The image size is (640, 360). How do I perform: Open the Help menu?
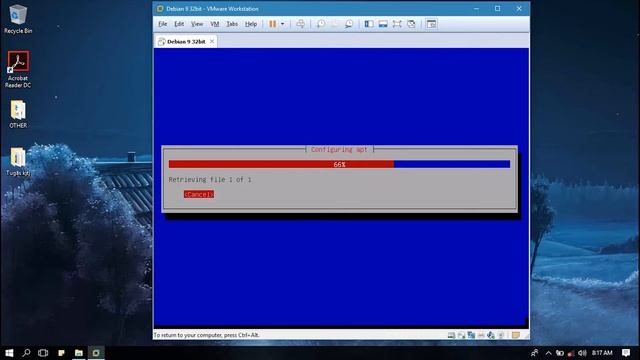[251, 24]
